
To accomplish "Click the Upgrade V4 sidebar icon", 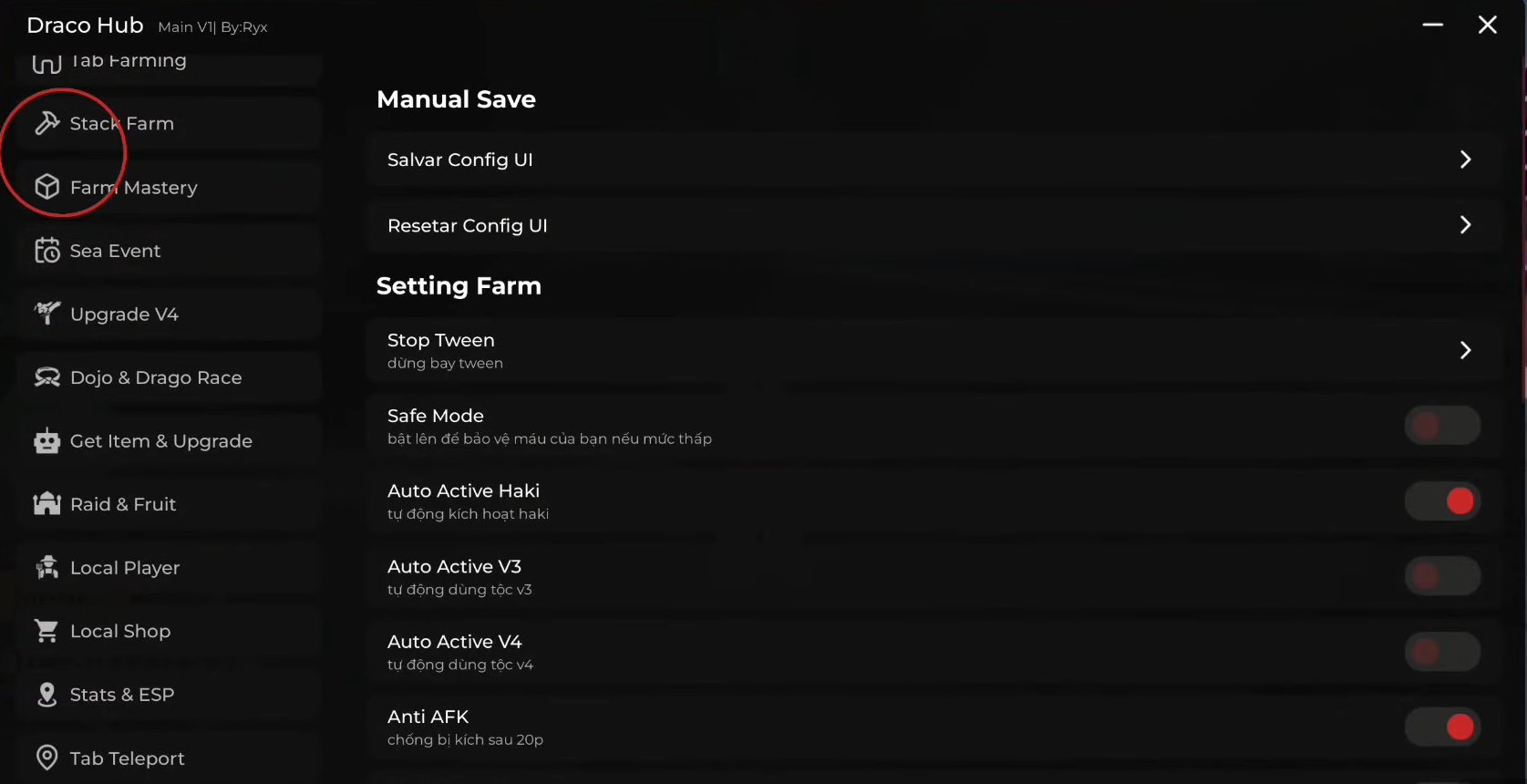I will coord(46,314).
